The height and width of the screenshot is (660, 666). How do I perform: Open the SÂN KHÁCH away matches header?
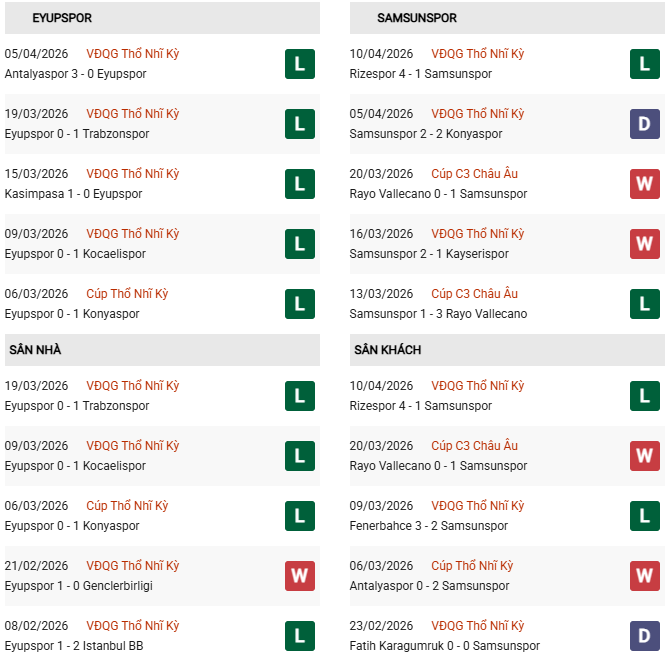point(387,350)
